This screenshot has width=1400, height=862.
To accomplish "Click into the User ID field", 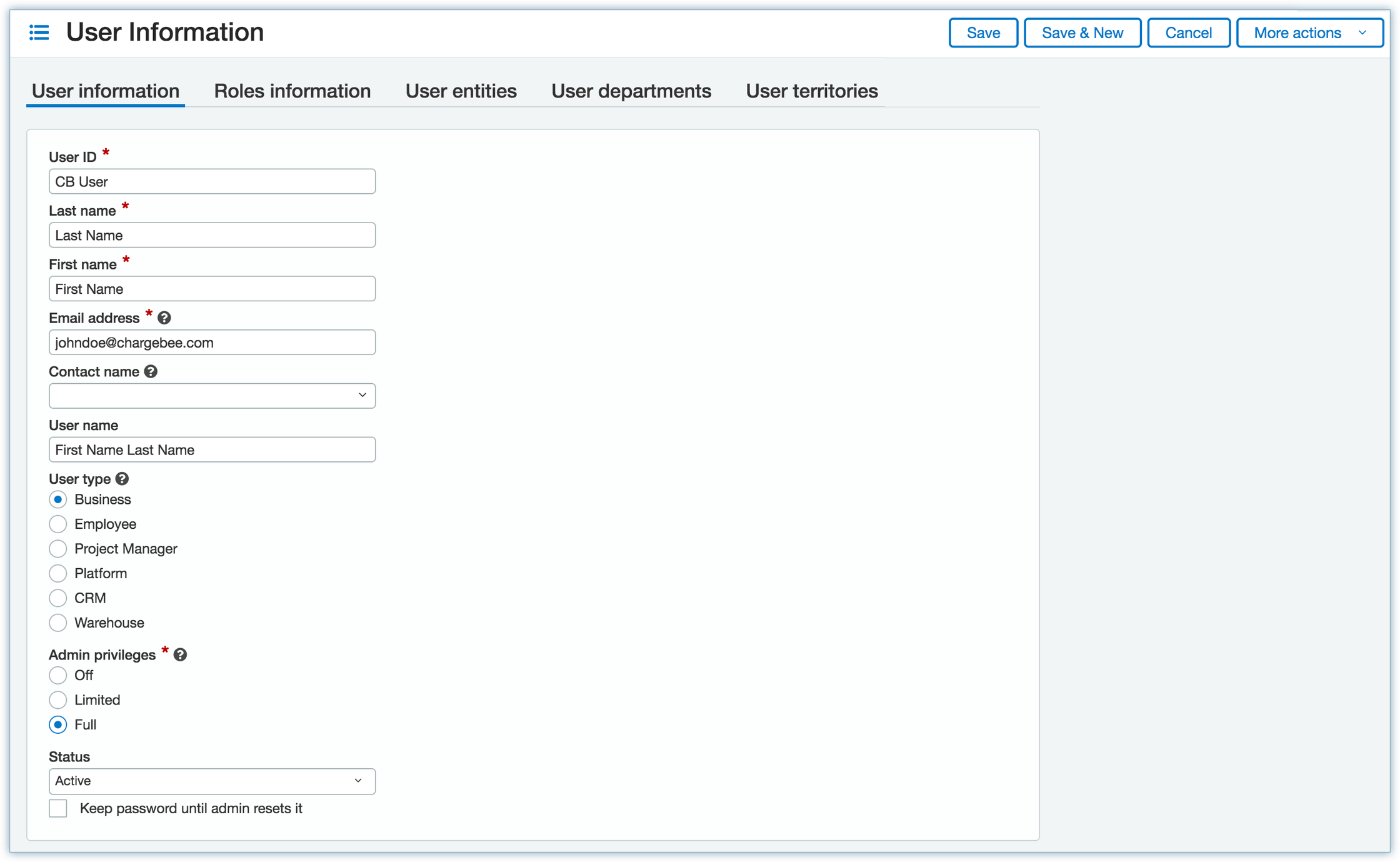I will point(212,182).
